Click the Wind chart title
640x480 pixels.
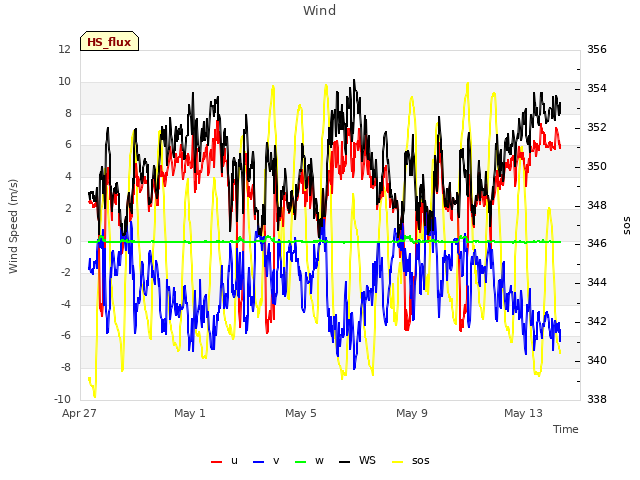[x=320, y=10]
